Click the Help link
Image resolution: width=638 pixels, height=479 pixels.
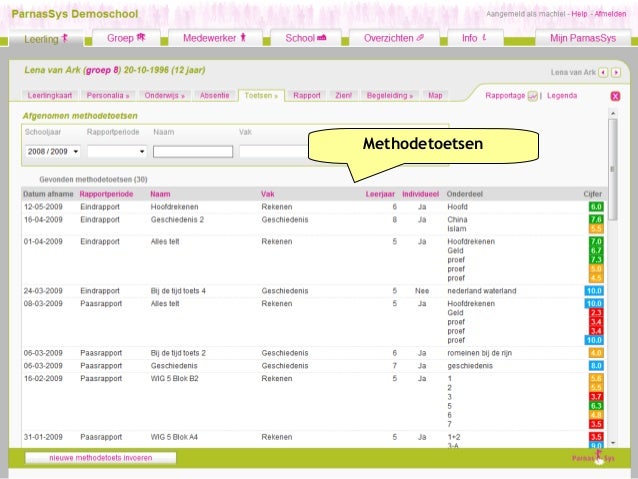pyautogui.click(x=579, y=14)
